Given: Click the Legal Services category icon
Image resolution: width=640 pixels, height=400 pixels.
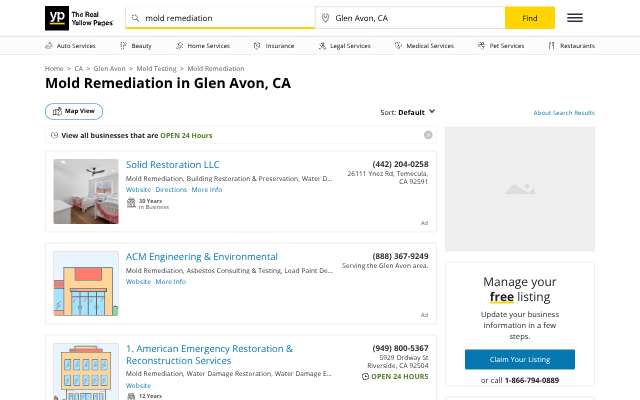Looking at the screenshot, I should (x=322, y=46).
